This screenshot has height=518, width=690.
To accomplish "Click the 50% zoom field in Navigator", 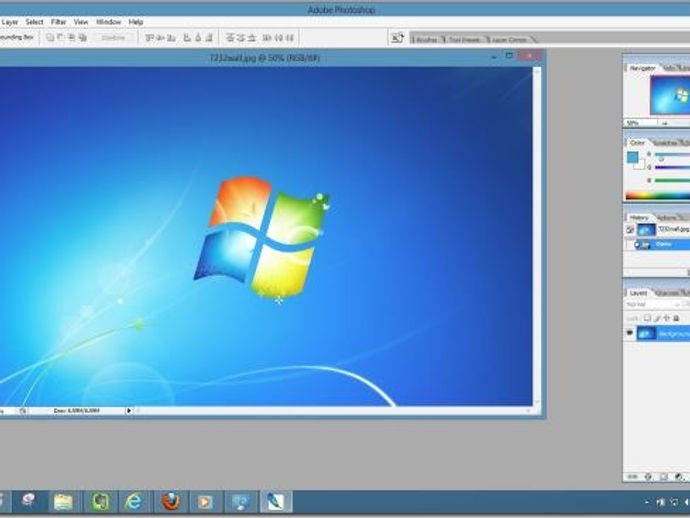I will (x=640, y=124).
